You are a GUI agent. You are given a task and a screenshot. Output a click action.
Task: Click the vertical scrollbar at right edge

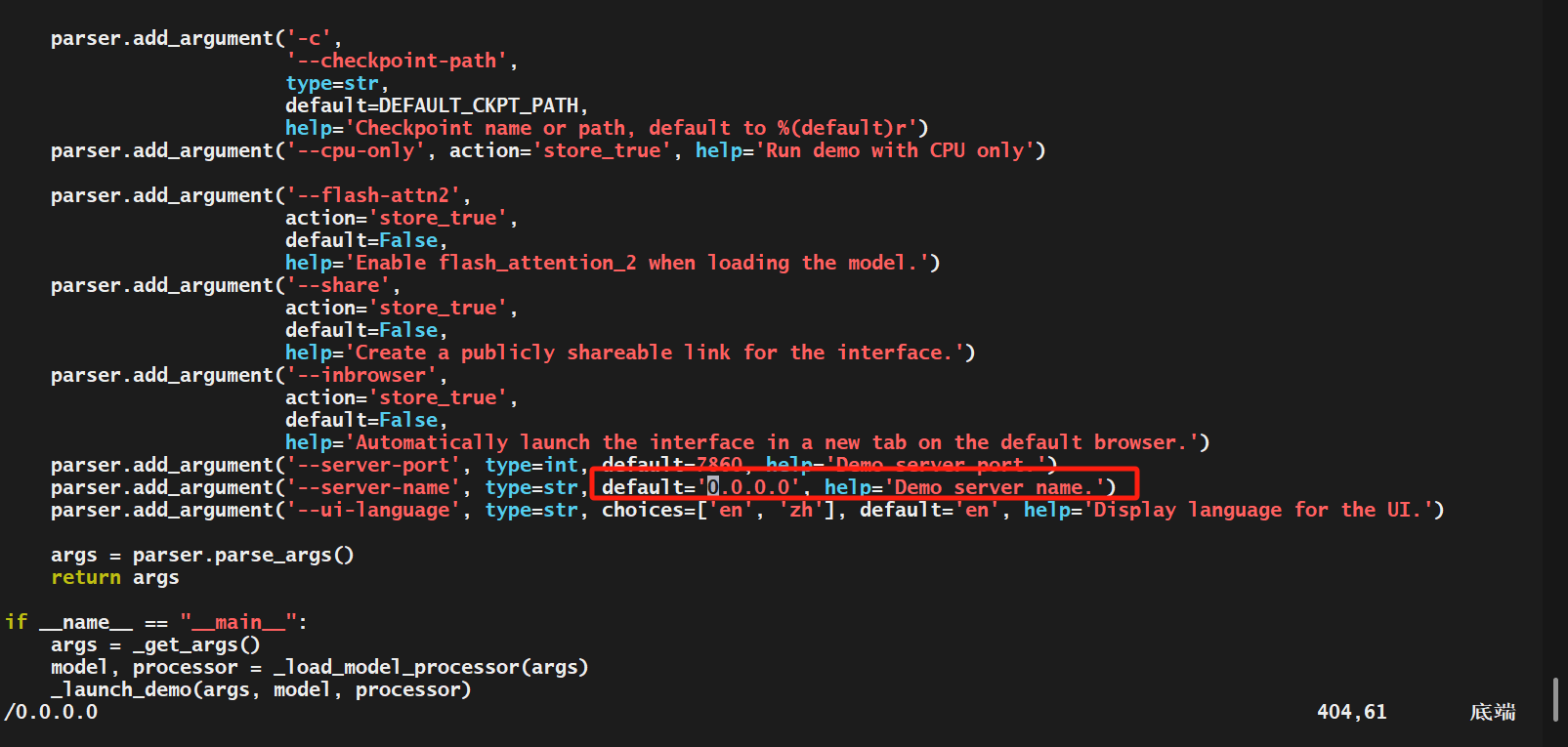click(x=1554, y=700)
